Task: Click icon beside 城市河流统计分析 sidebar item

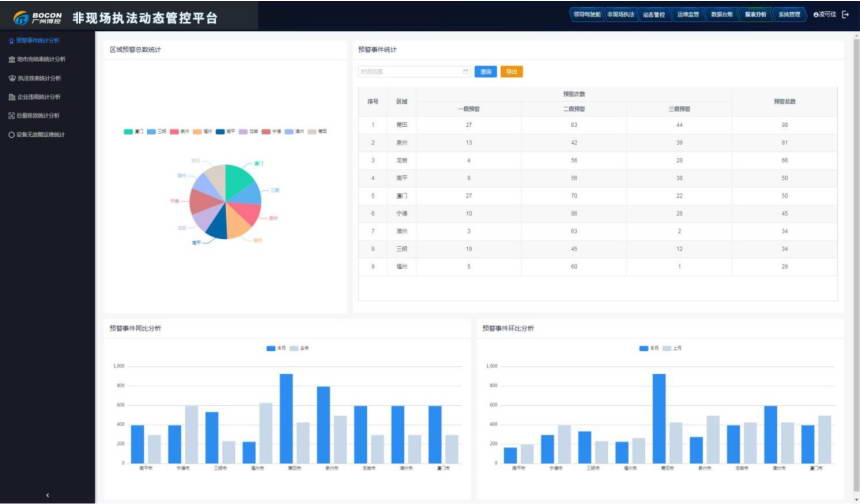Action: (11, 59)
